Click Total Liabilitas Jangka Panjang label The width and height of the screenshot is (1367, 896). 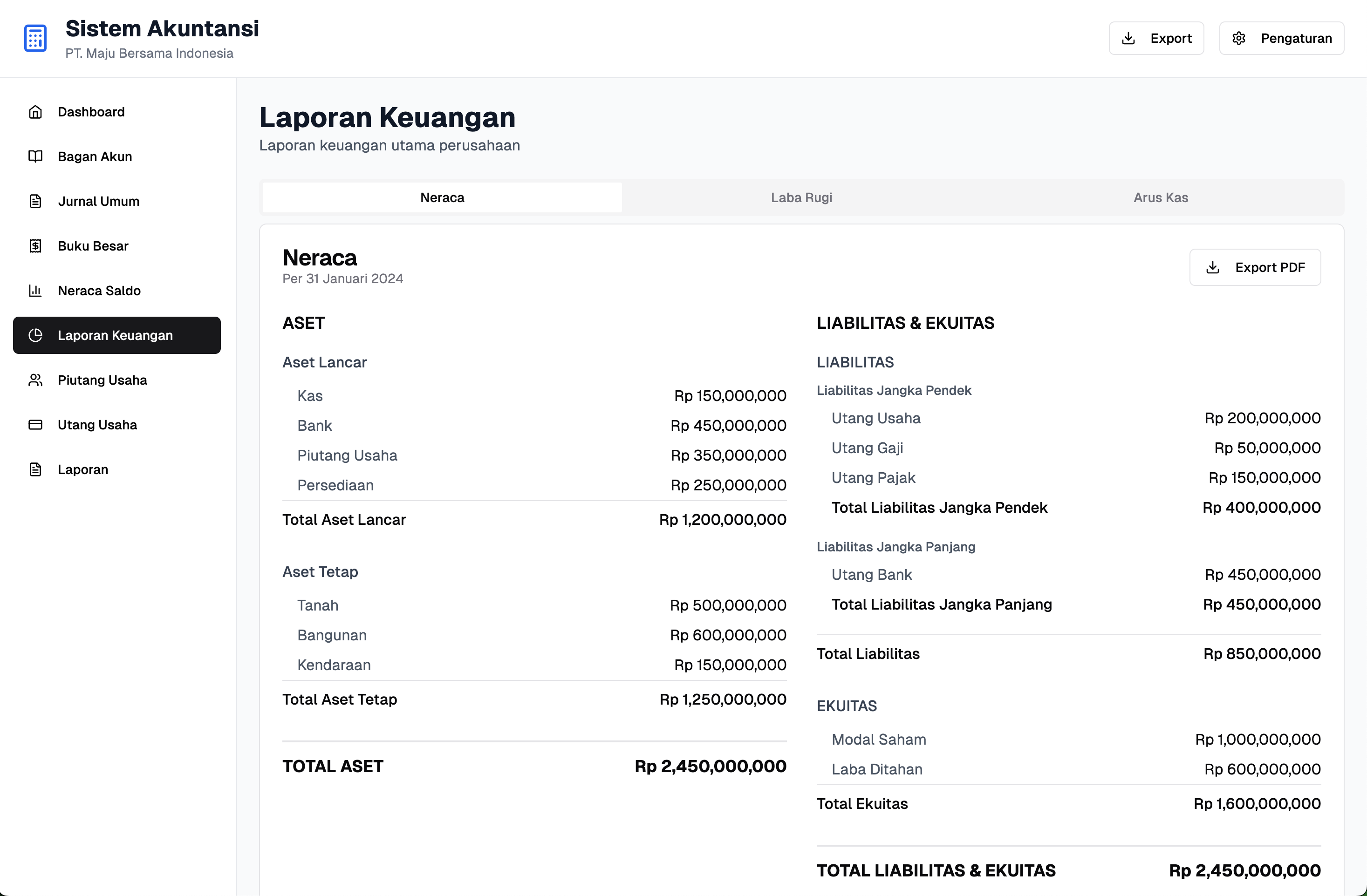(x=942, y=604)
